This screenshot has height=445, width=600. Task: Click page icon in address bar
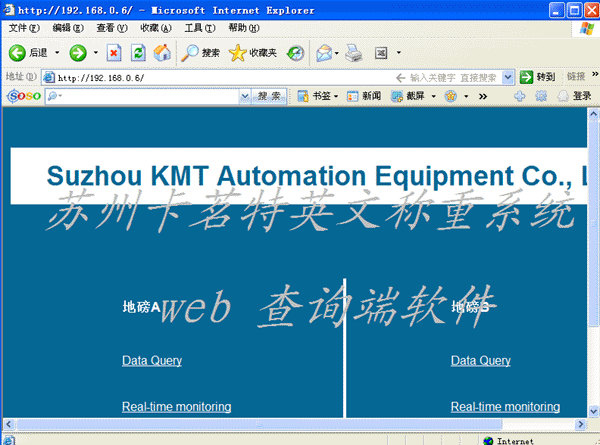click(49, 77)
